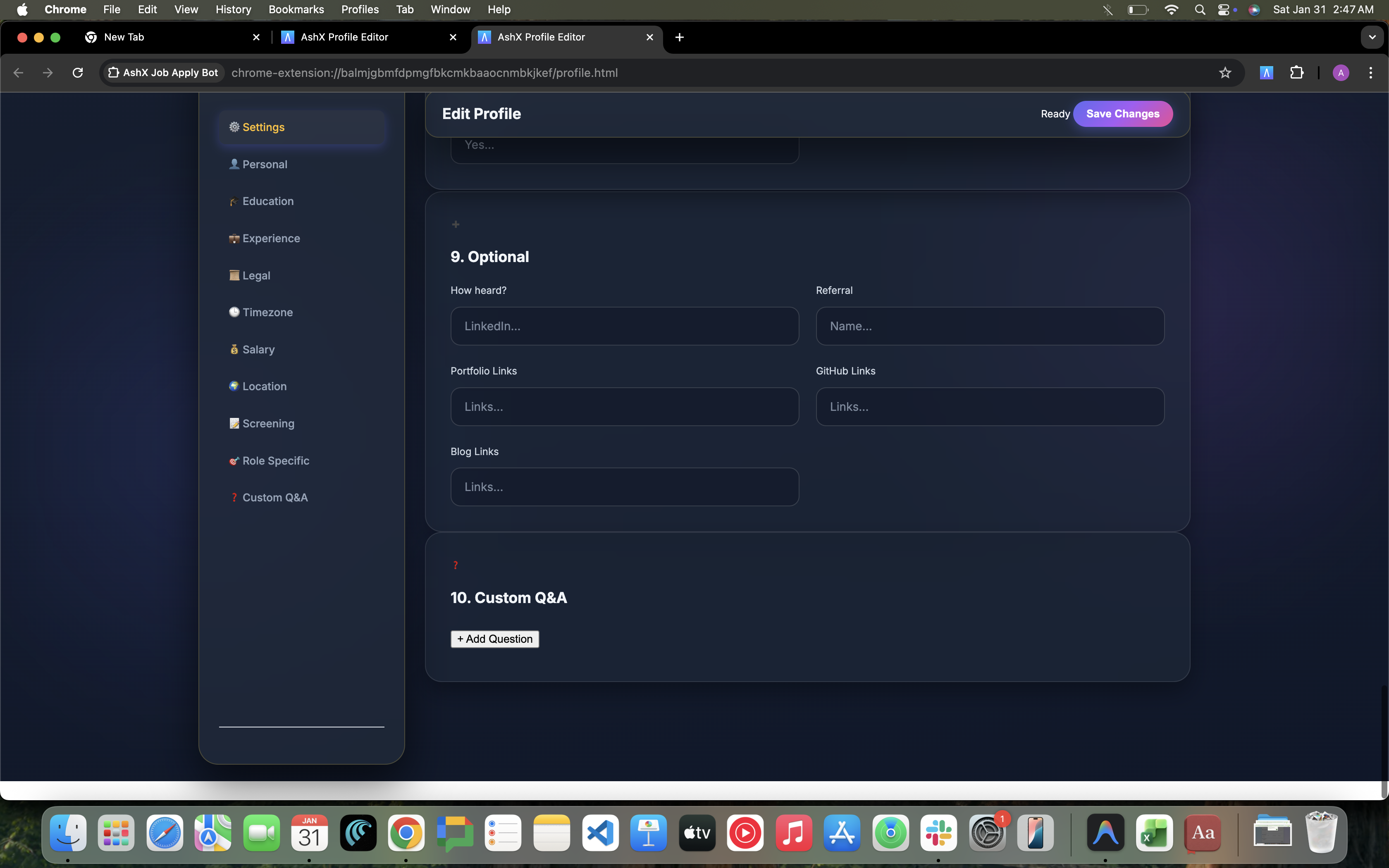The height and width of the screenshot is (868, 1389).
Task: Focus the How heard? field
Action: pos(625,326)
